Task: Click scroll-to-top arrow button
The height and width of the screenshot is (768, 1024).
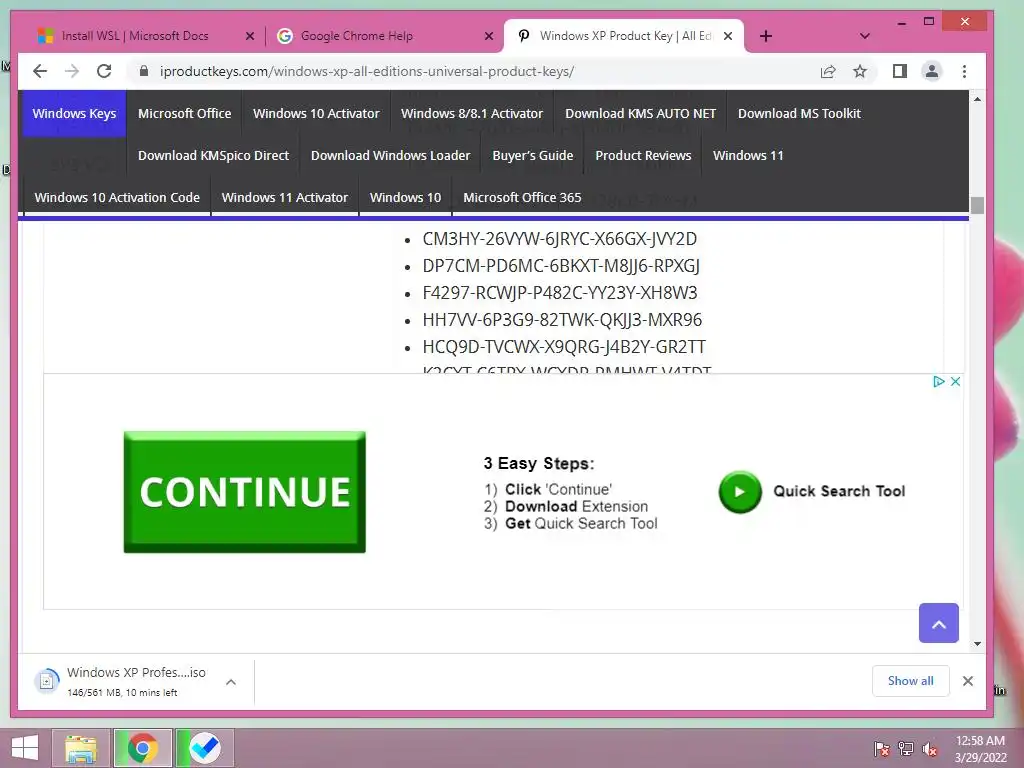Action: click(x=938, y=623)
